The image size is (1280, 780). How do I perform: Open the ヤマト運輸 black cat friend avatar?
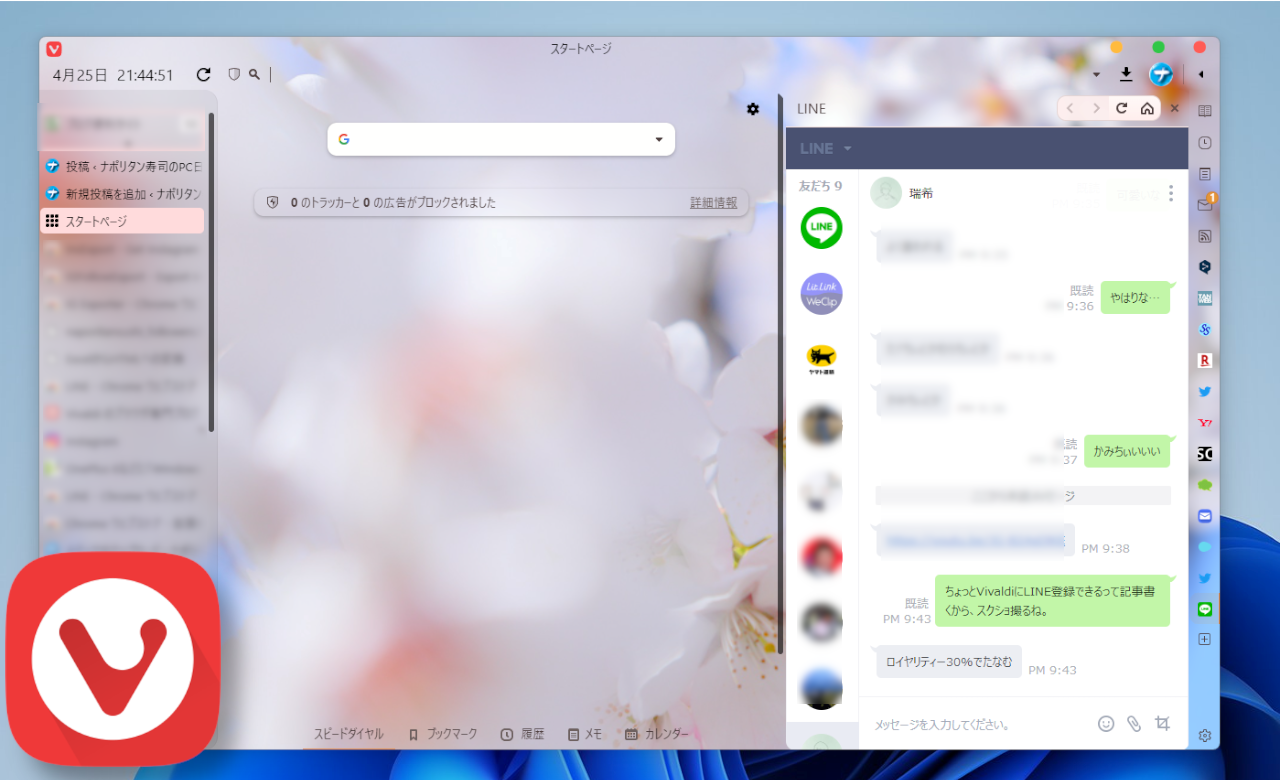click(822, 360)
